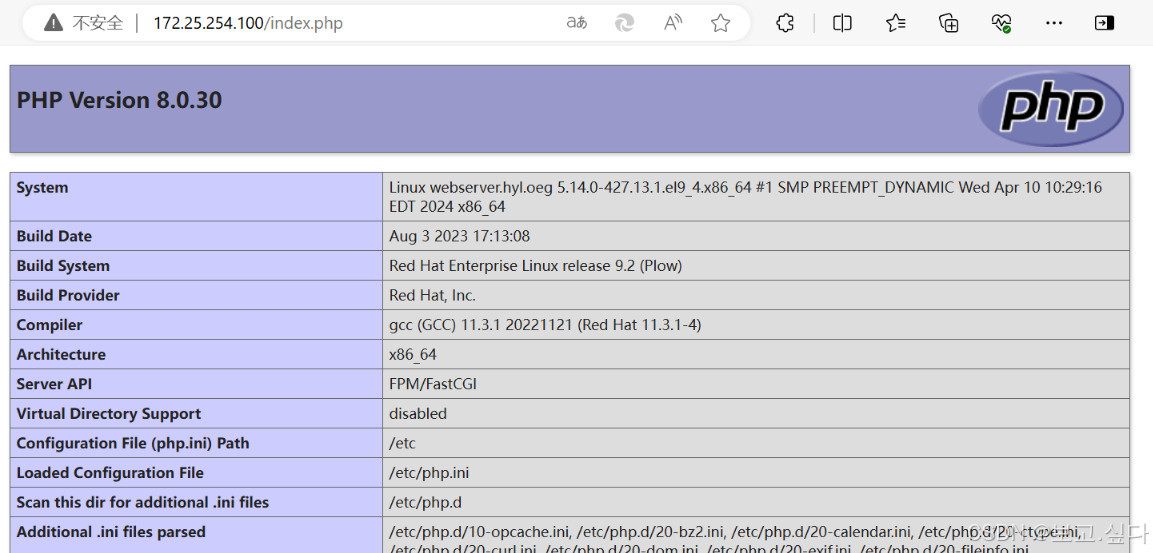Open the Settings and more ellipsis menu
Image resolution: width=1153 pixels, height=553 pixels.
1054,24
